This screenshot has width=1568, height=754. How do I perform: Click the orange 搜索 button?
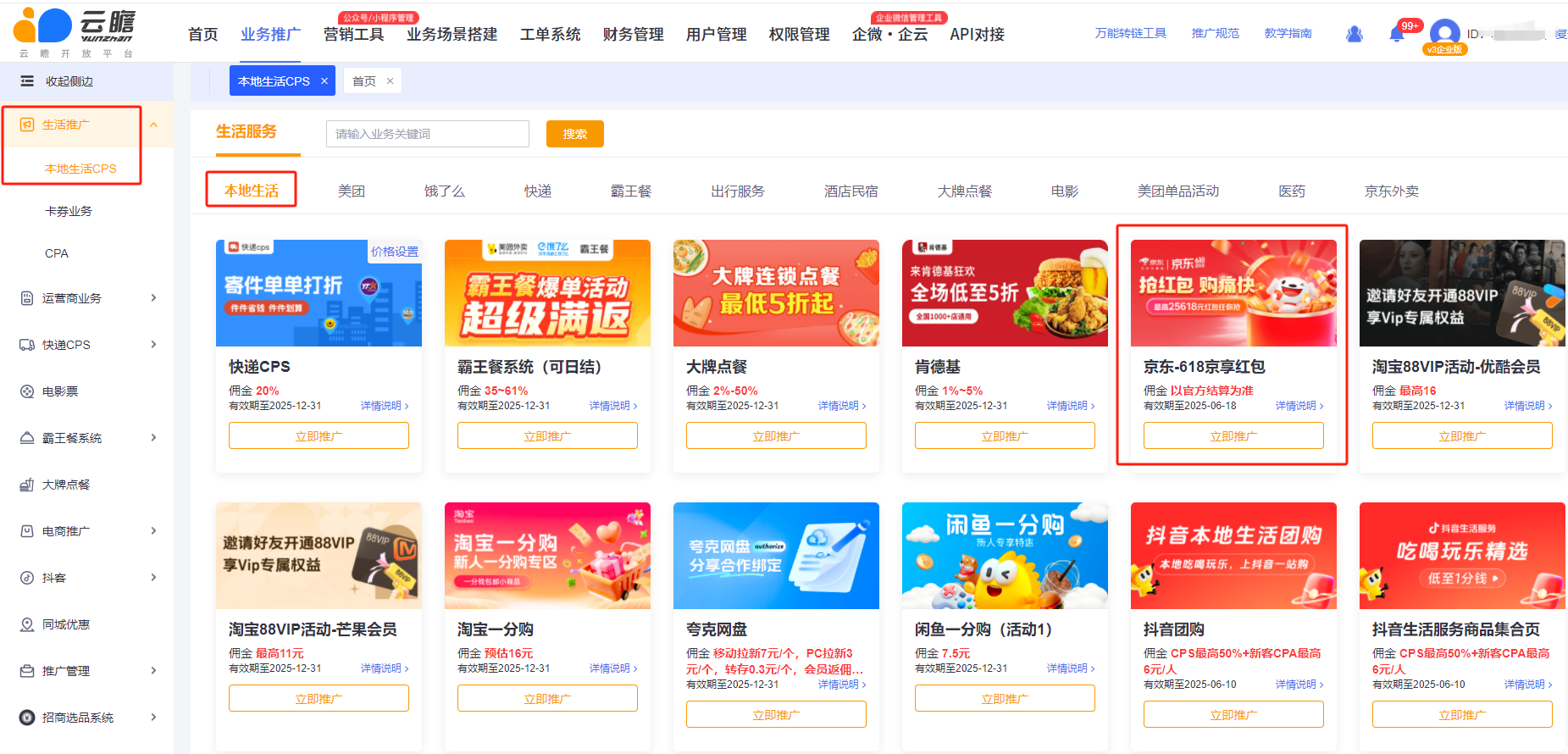click(x=575, y=134)
